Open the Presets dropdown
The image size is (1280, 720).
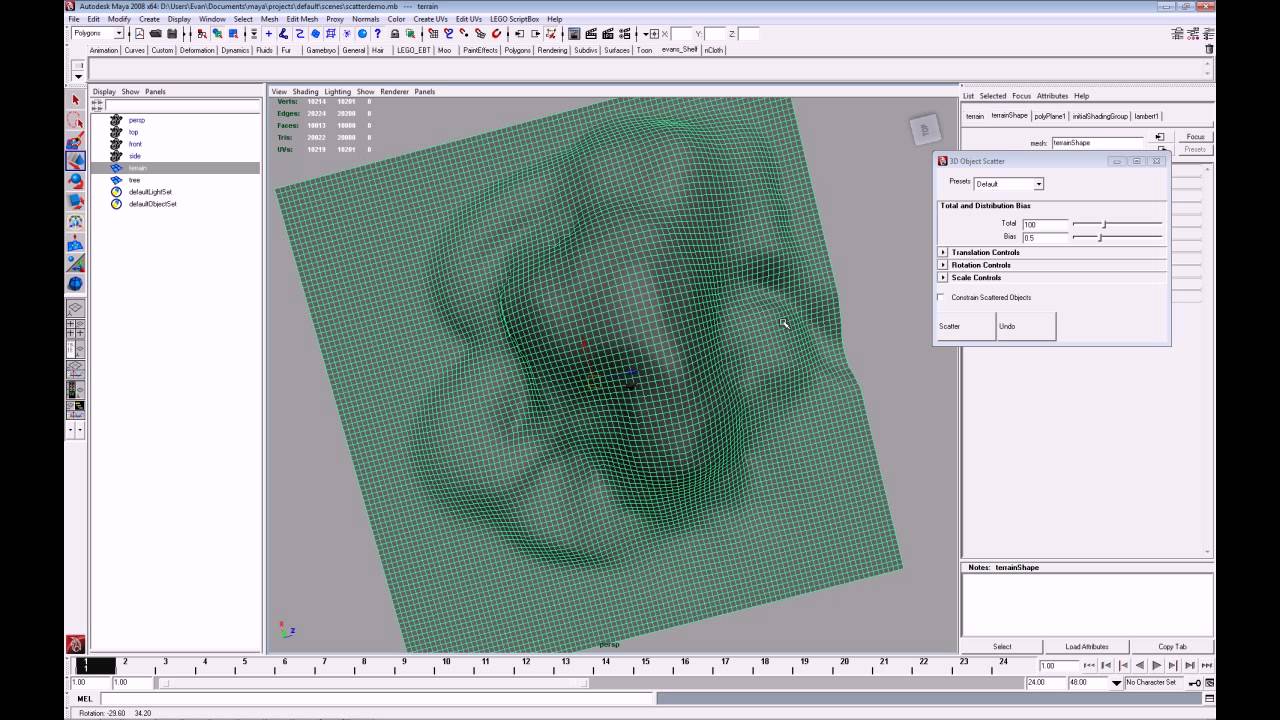coord(1009,184)
